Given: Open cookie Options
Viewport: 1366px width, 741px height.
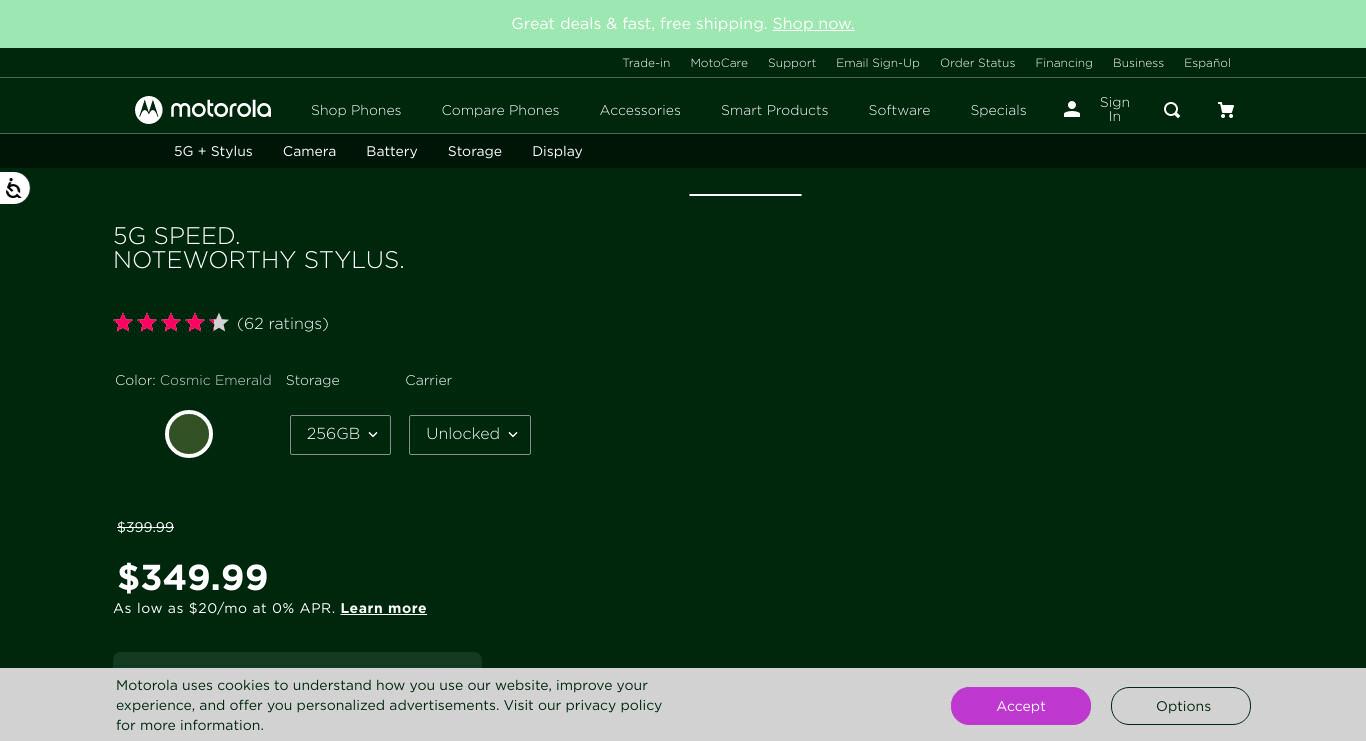Looking at the screenshot, I should (1181, 706).
